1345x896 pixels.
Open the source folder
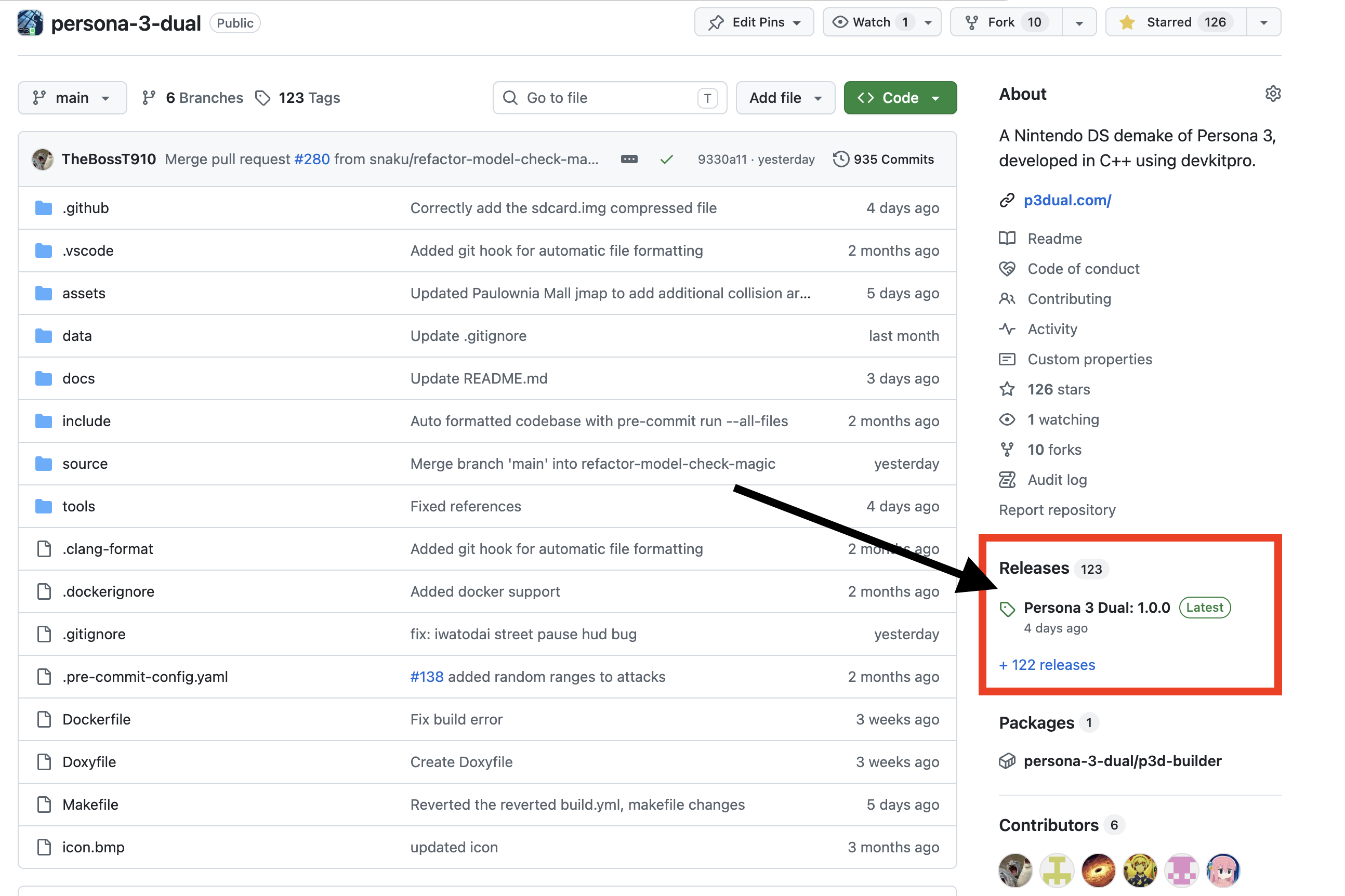click(x=85, y=464)
